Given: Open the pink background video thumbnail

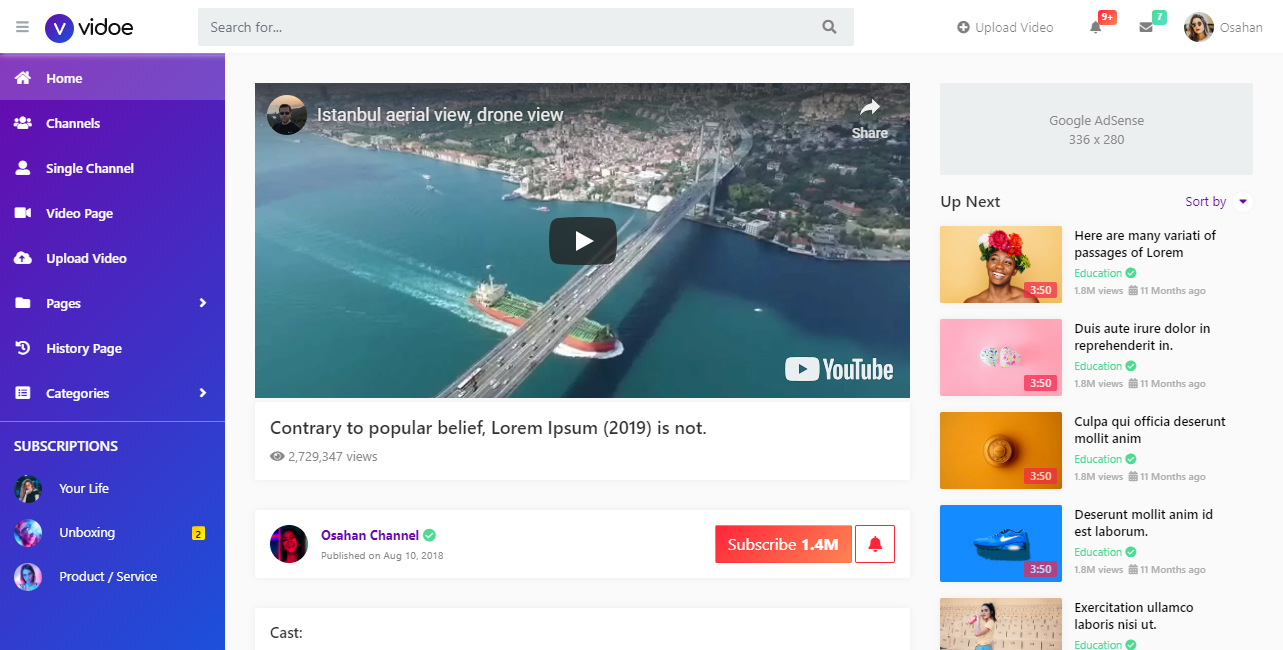Looking at the screenshot, I should click(1001, 357).
